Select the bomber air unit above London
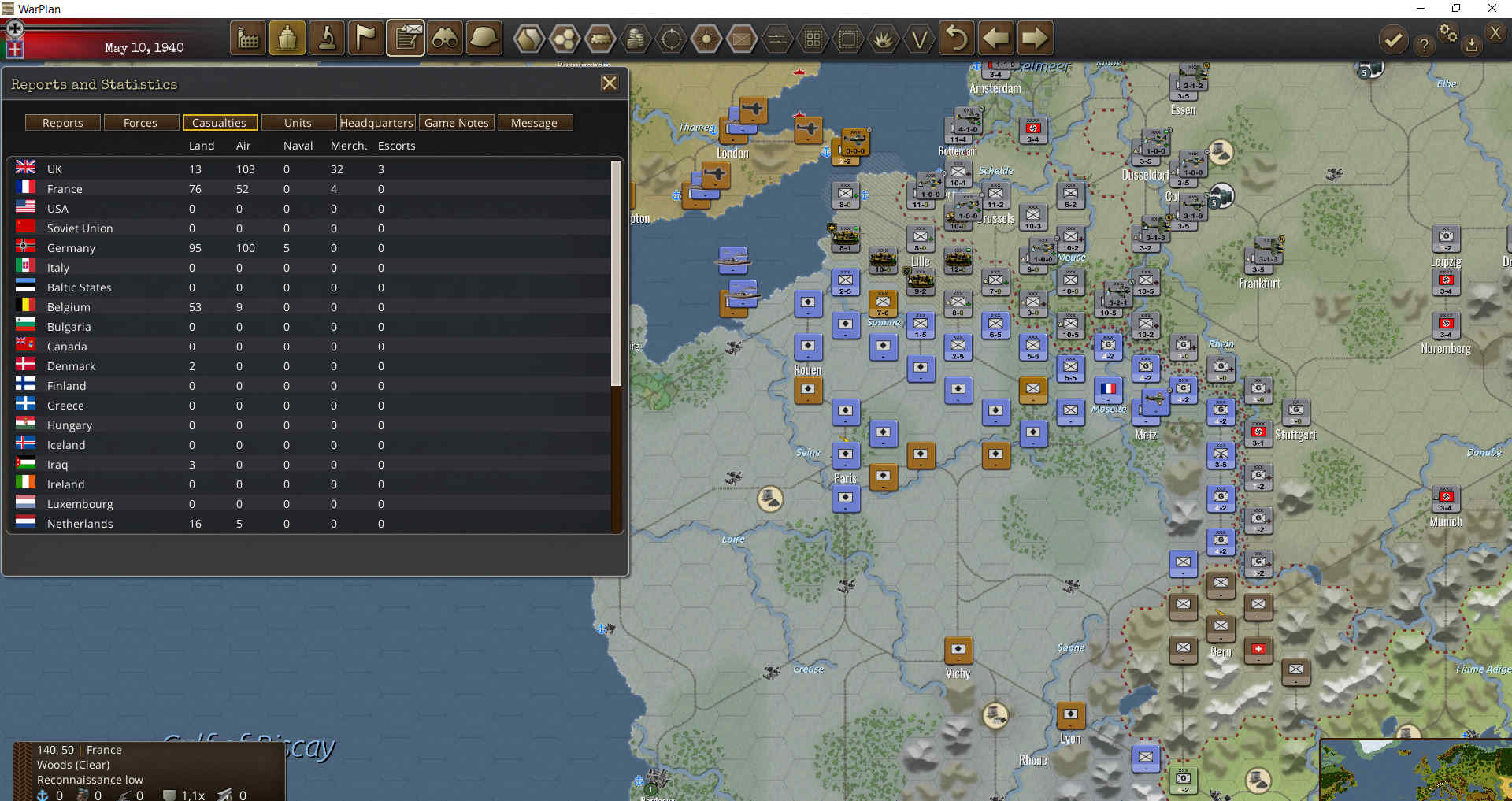This screenshot has height=801, width=1512. [753, 109]
